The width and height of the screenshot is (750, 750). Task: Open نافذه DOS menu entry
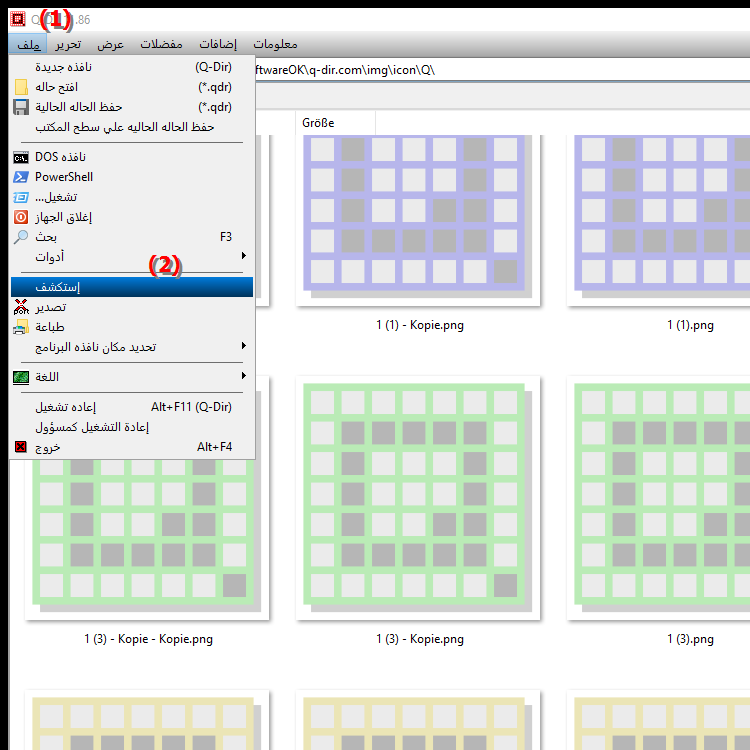click(132, 157)
